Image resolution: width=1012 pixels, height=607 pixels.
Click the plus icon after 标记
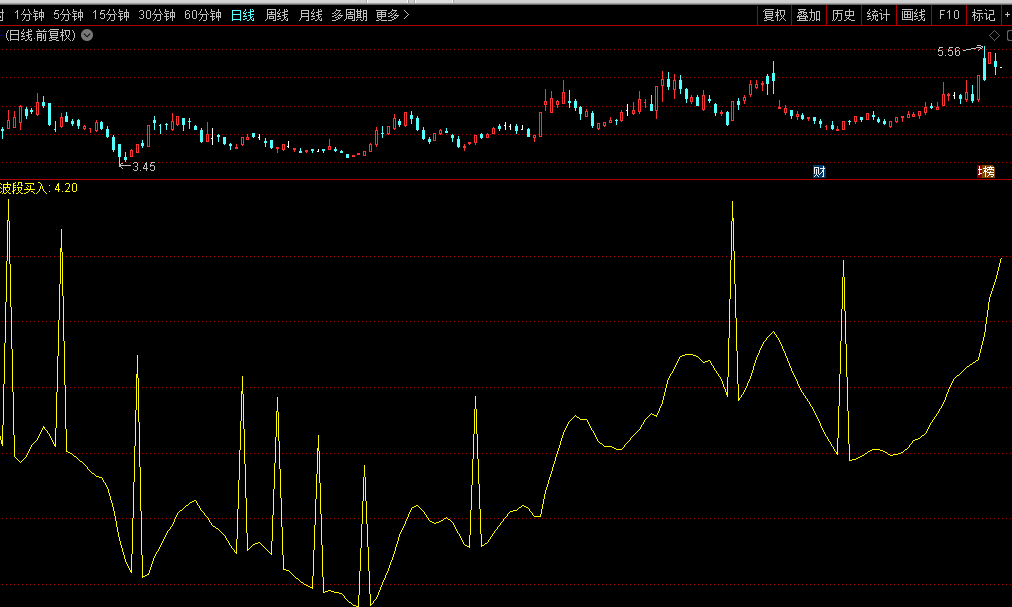(x=1007, y=15)
